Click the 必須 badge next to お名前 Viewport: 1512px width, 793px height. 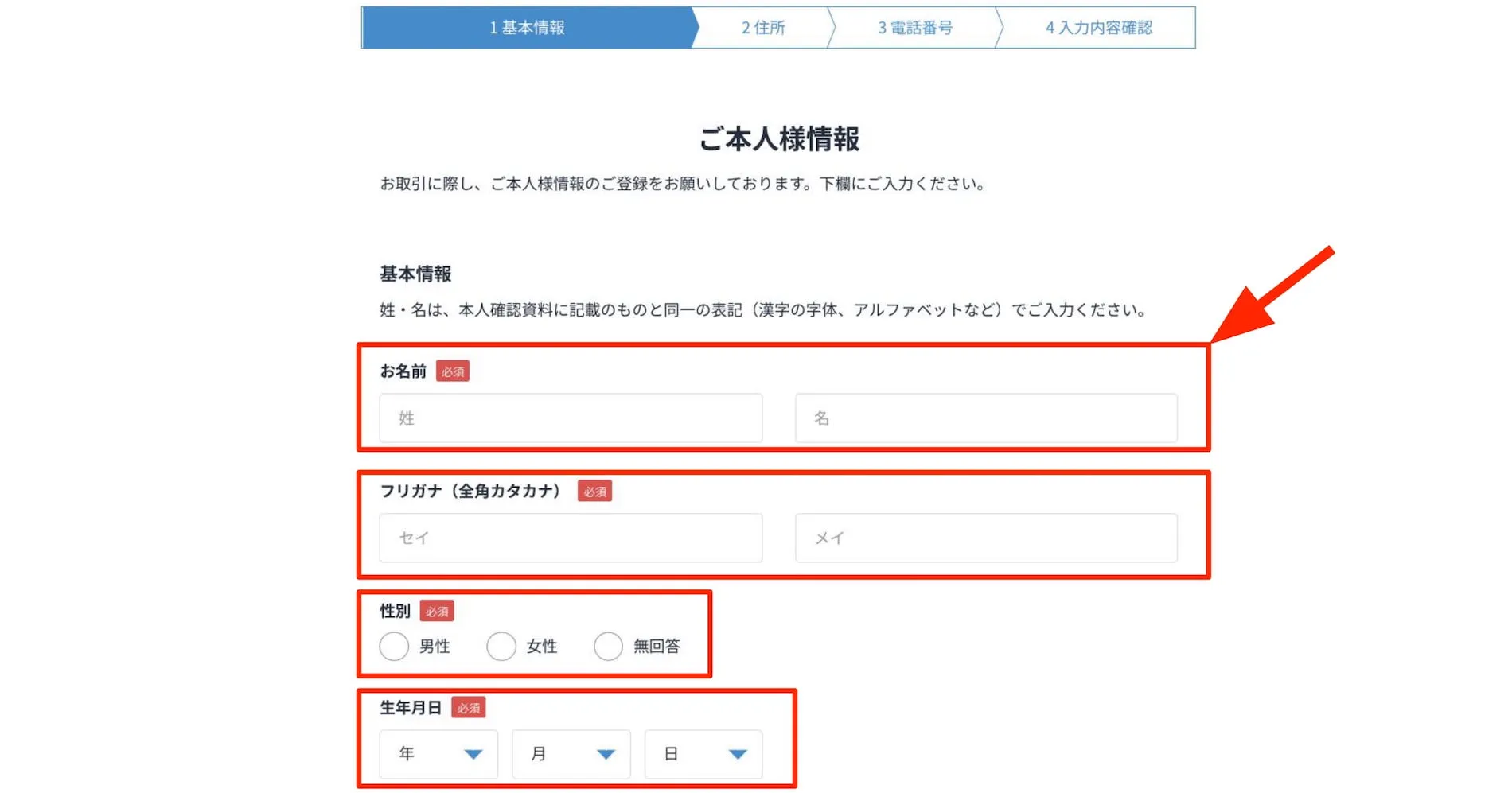453,371
